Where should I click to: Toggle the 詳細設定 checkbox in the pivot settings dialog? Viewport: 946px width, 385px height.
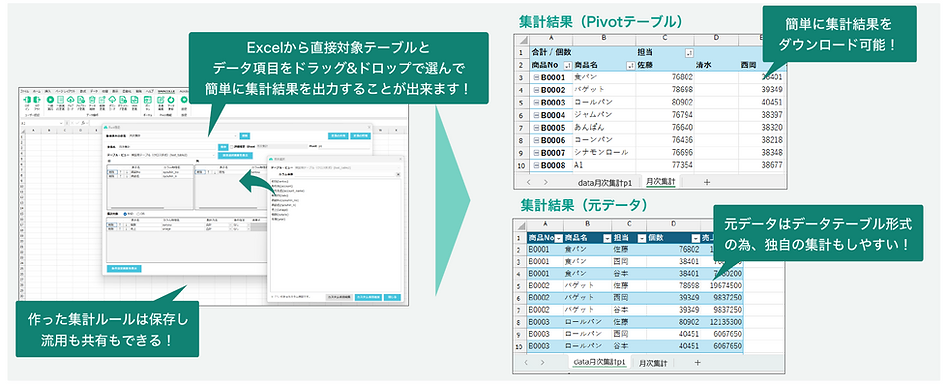(232, 146)
